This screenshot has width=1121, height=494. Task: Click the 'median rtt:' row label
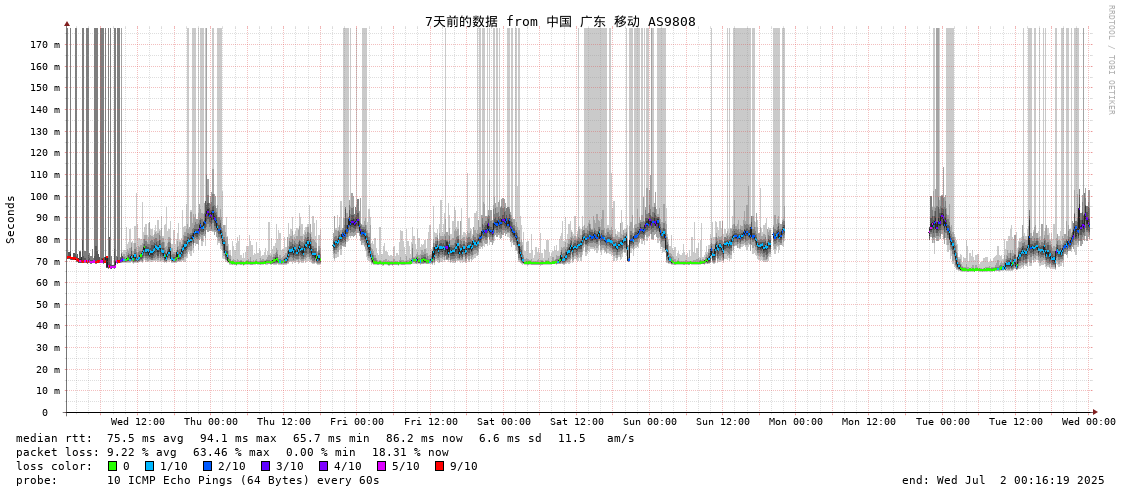(x=54, y=438)
